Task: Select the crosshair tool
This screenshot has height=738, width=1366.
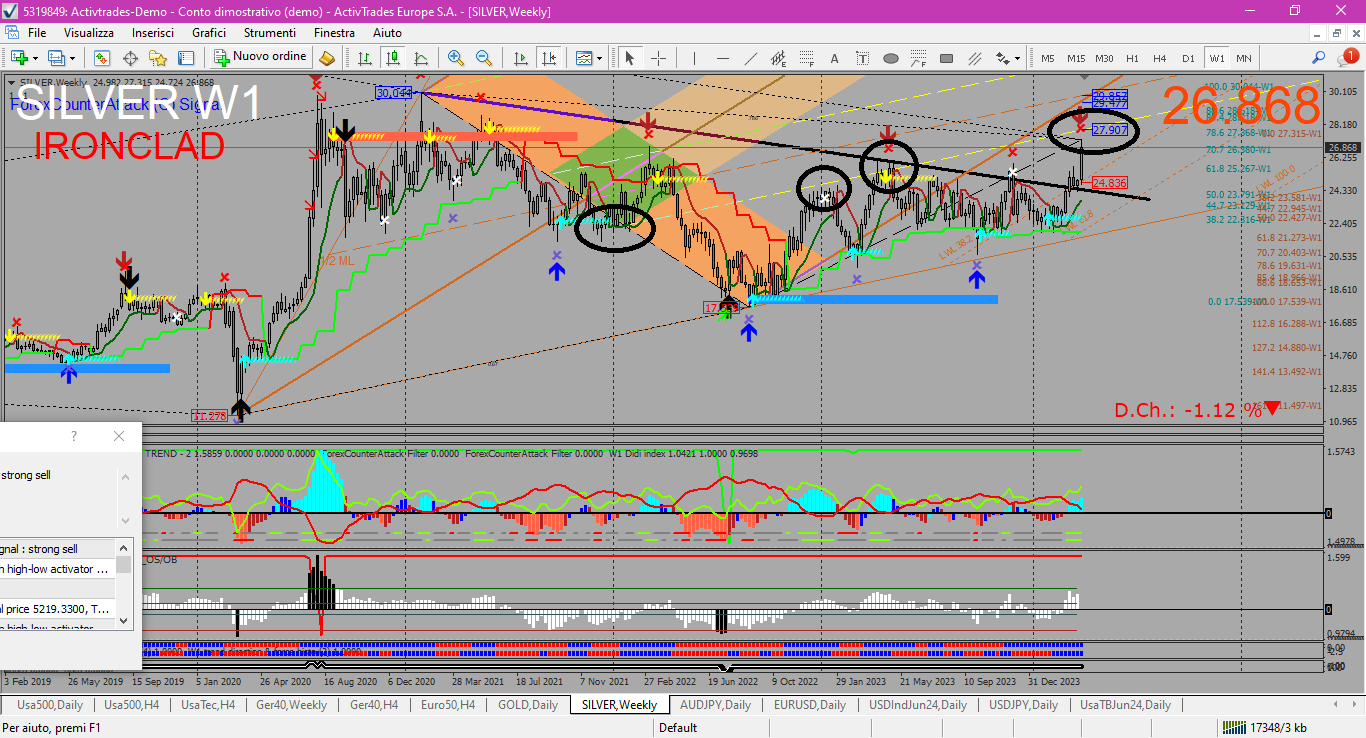Action: tap(658, 58)
